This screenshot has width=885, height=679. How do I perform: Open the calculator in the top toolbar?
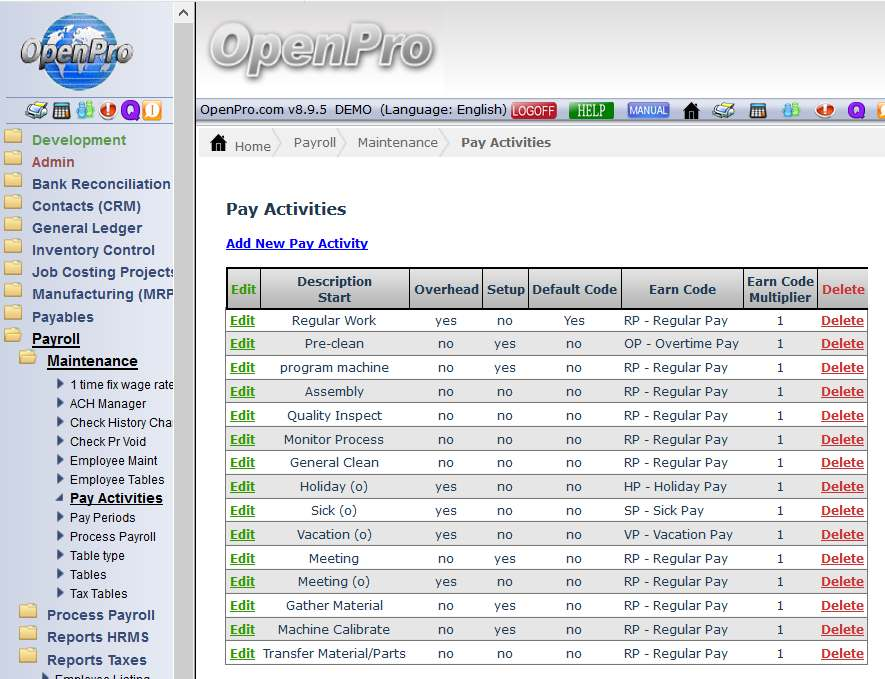(x=758, y=110)
